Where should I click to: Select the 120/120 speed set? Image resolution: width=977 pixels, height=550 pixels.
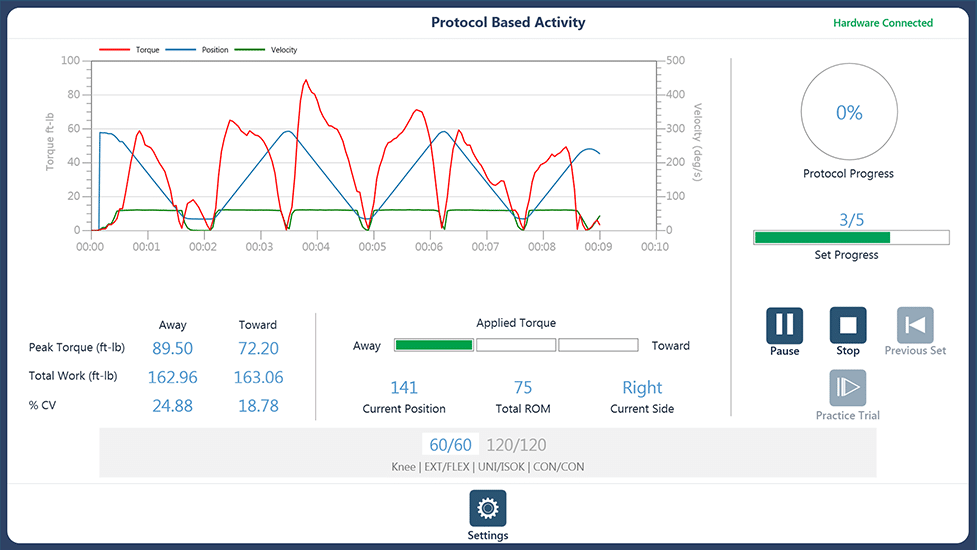[516, 445]
